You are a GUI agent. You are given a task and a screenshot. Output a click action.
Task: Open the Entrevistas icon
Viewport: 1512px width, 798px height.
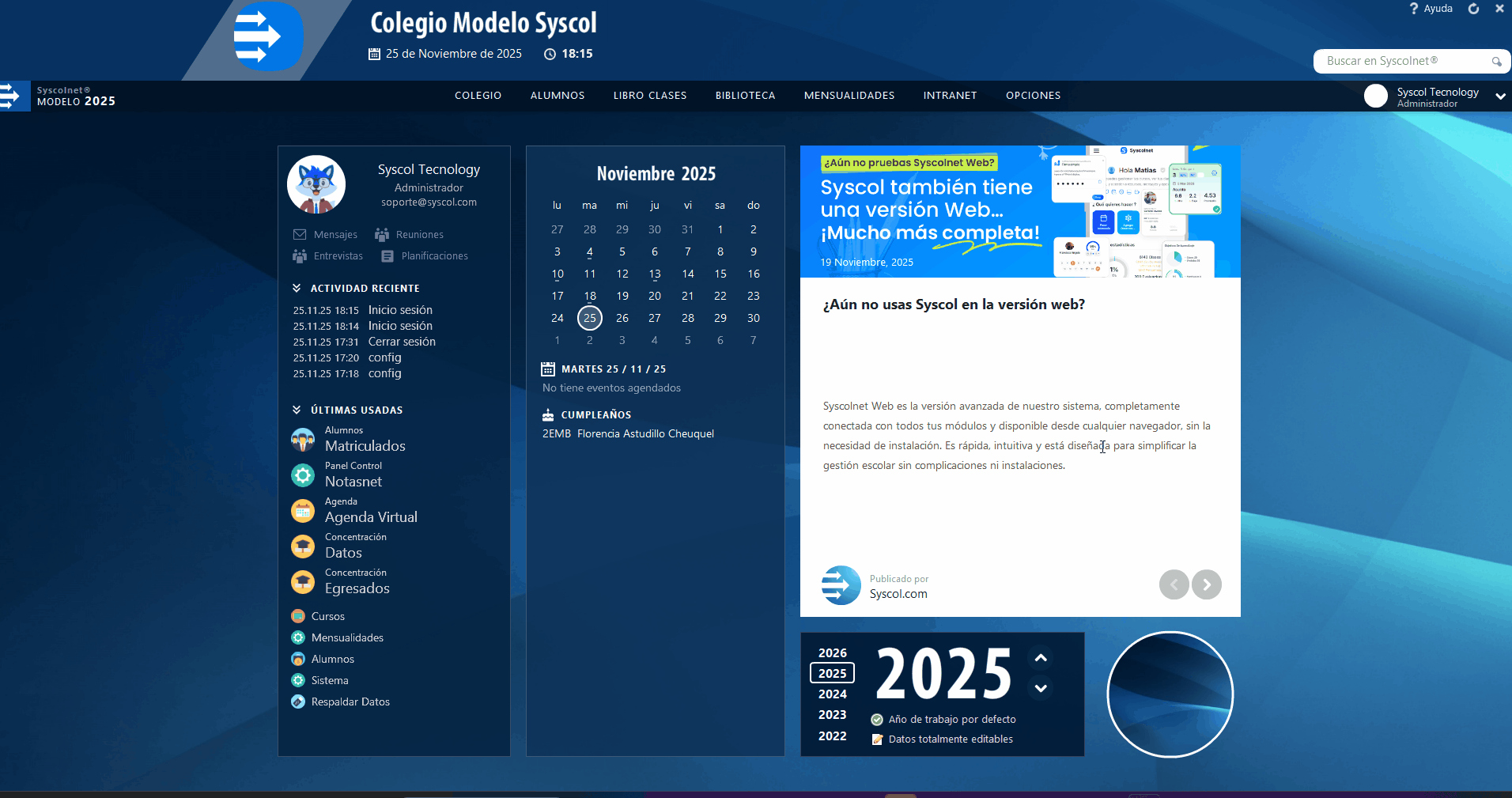tap(300, 256)
